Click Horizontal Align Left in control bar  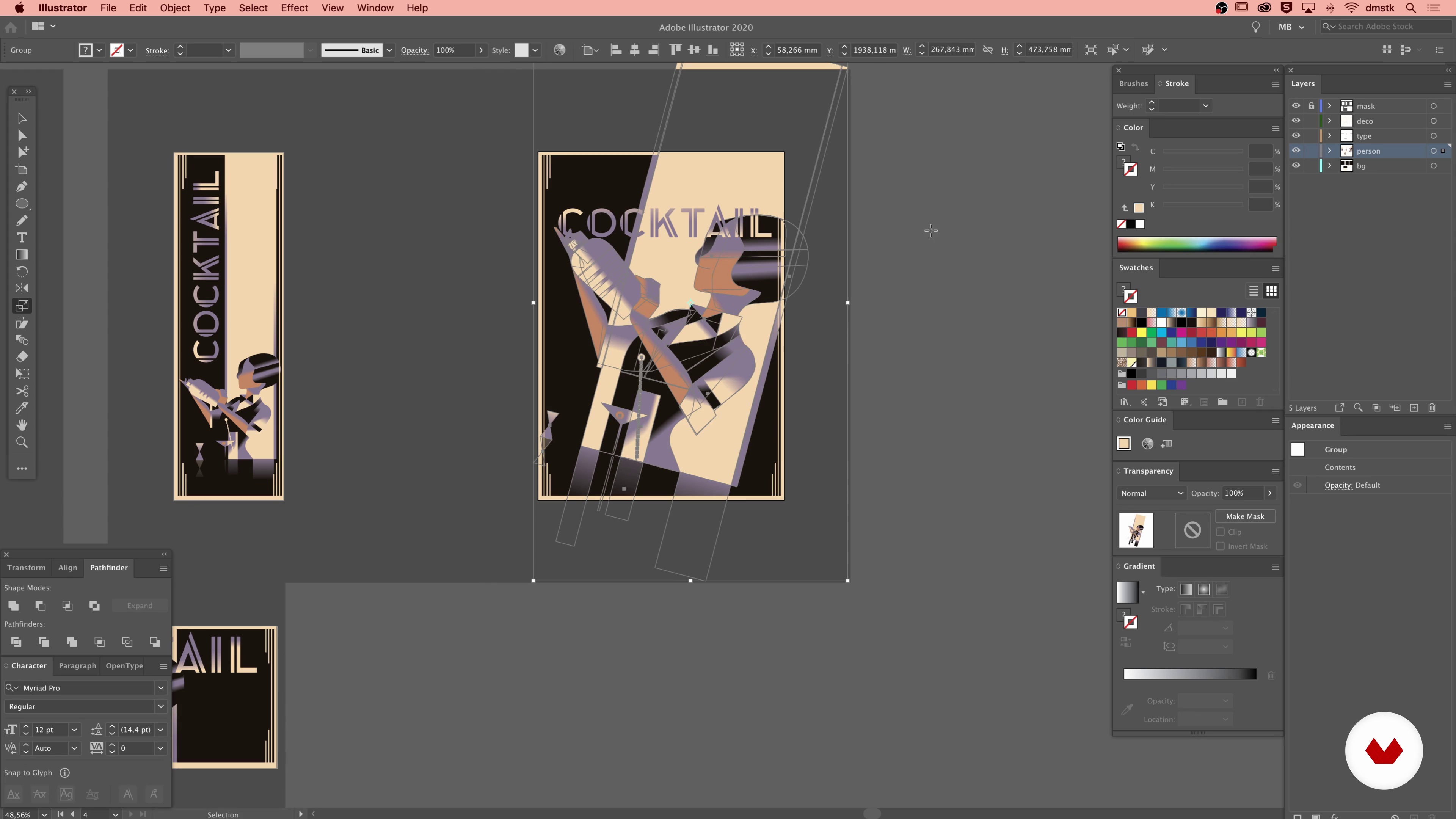coord(616,50)
